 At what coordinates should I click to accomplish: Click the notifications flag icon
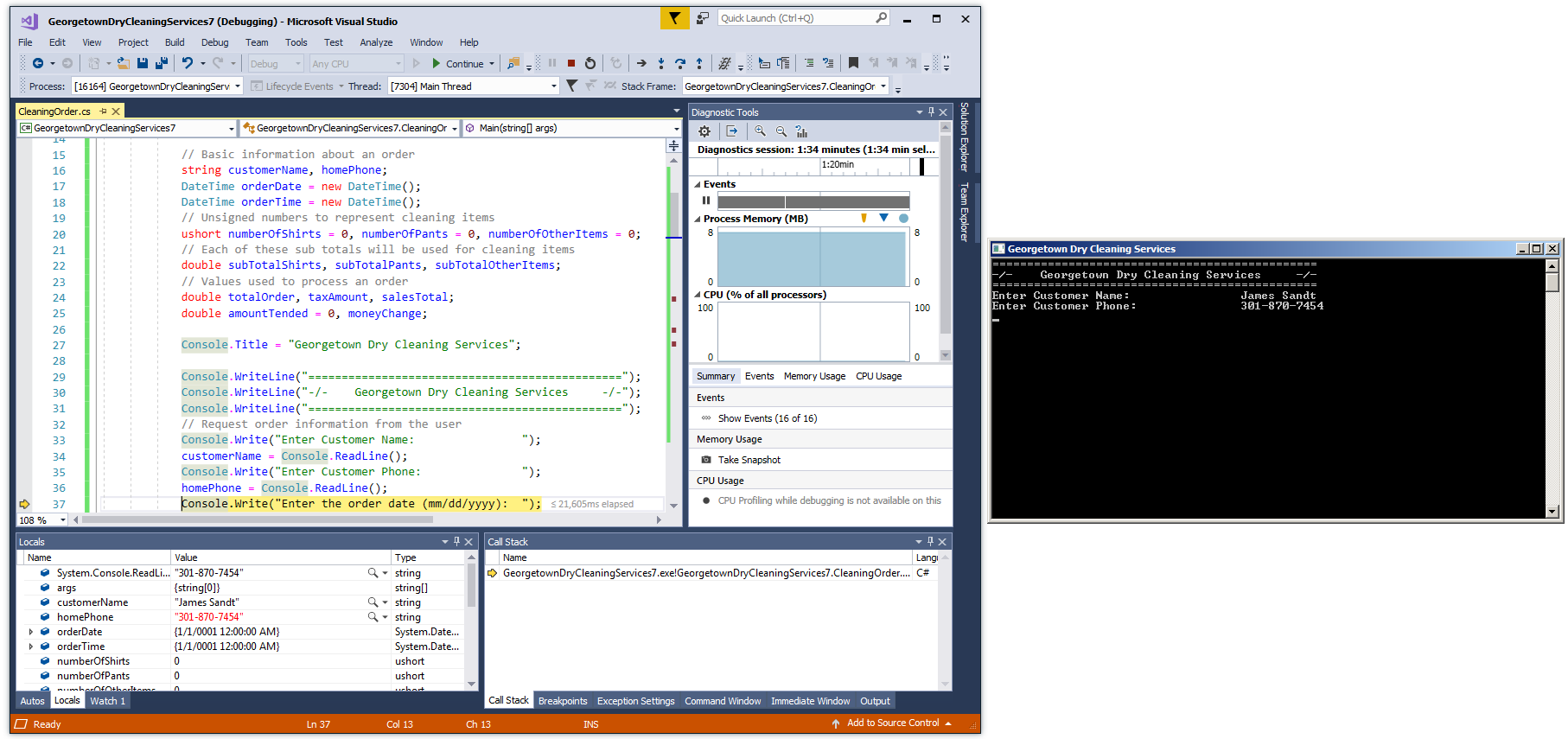(674, 18)
